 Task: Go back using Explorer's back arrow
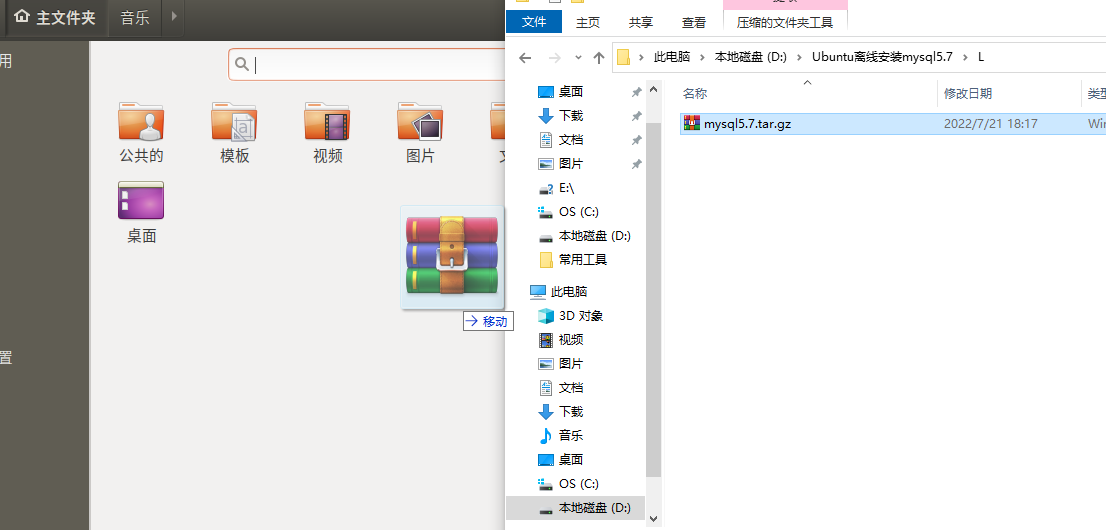click(x=525, y=58)
